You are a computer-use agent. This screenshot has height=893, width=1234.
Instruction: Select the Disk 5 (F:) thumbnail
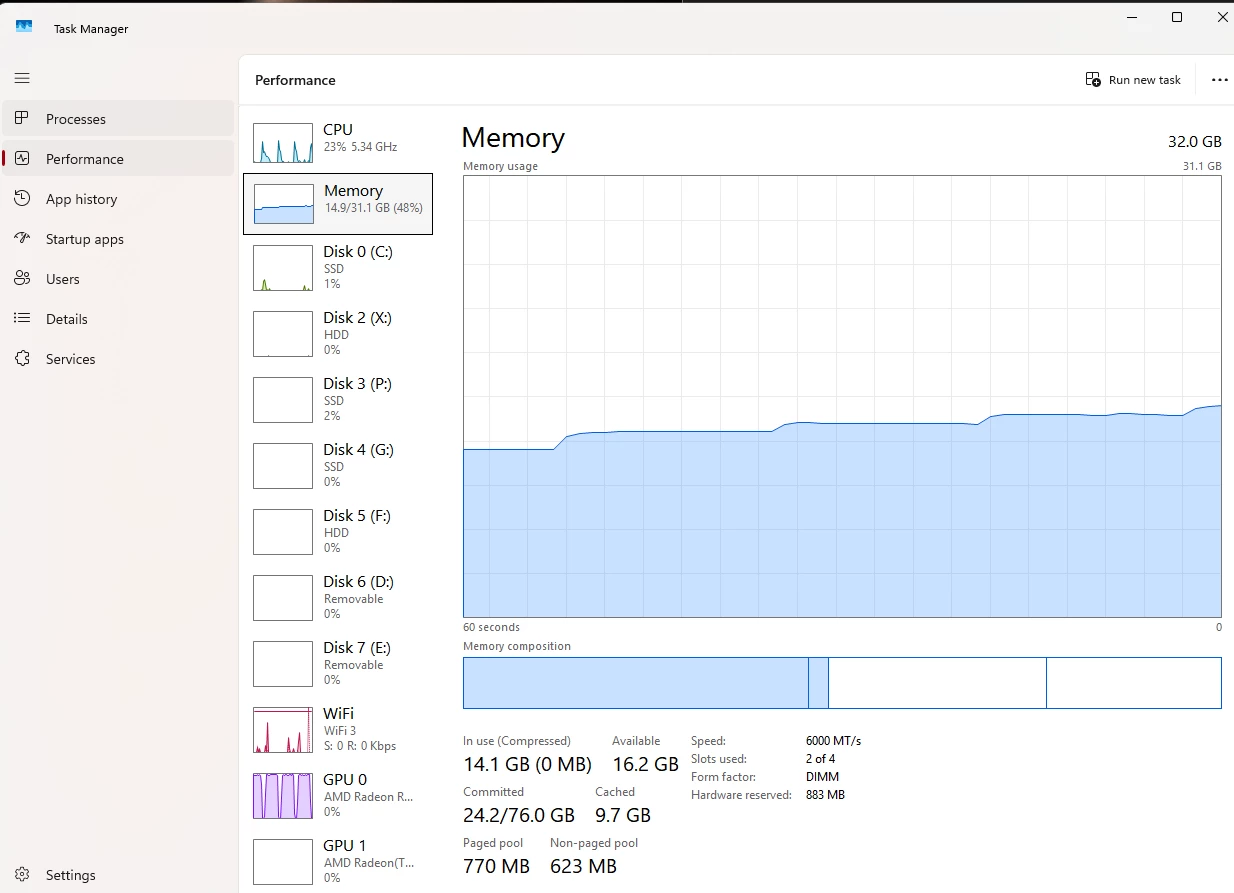click(283, 532)
